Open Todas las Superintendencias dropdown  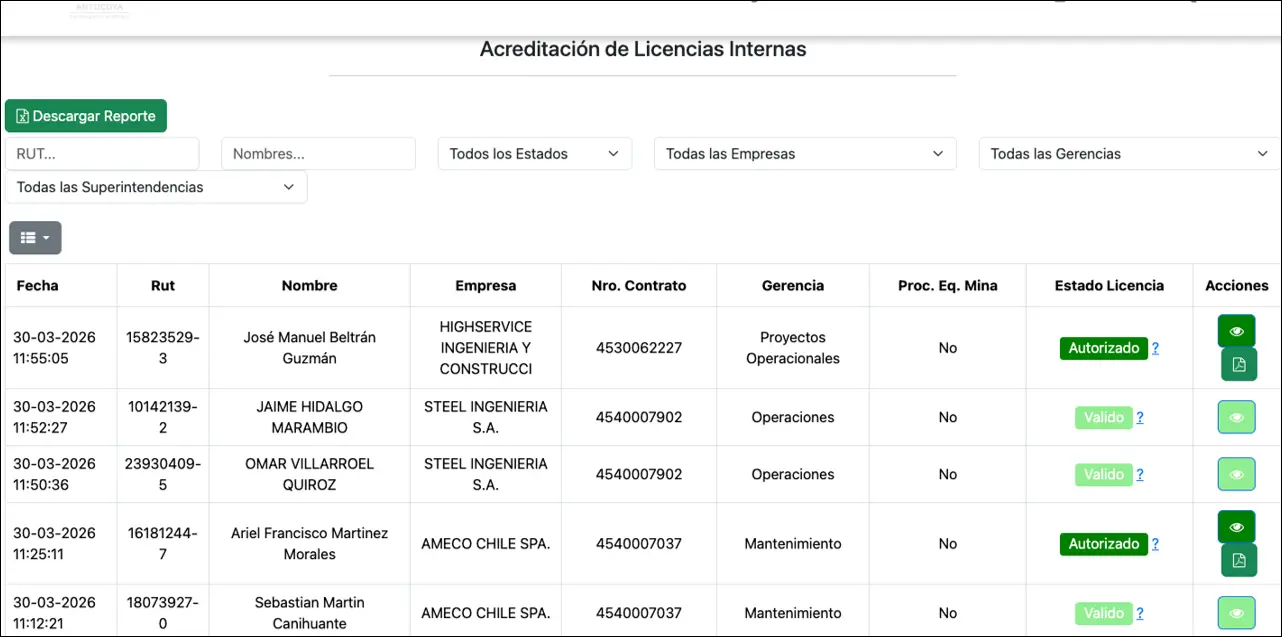pyautogui.click(x=156, y=187)
